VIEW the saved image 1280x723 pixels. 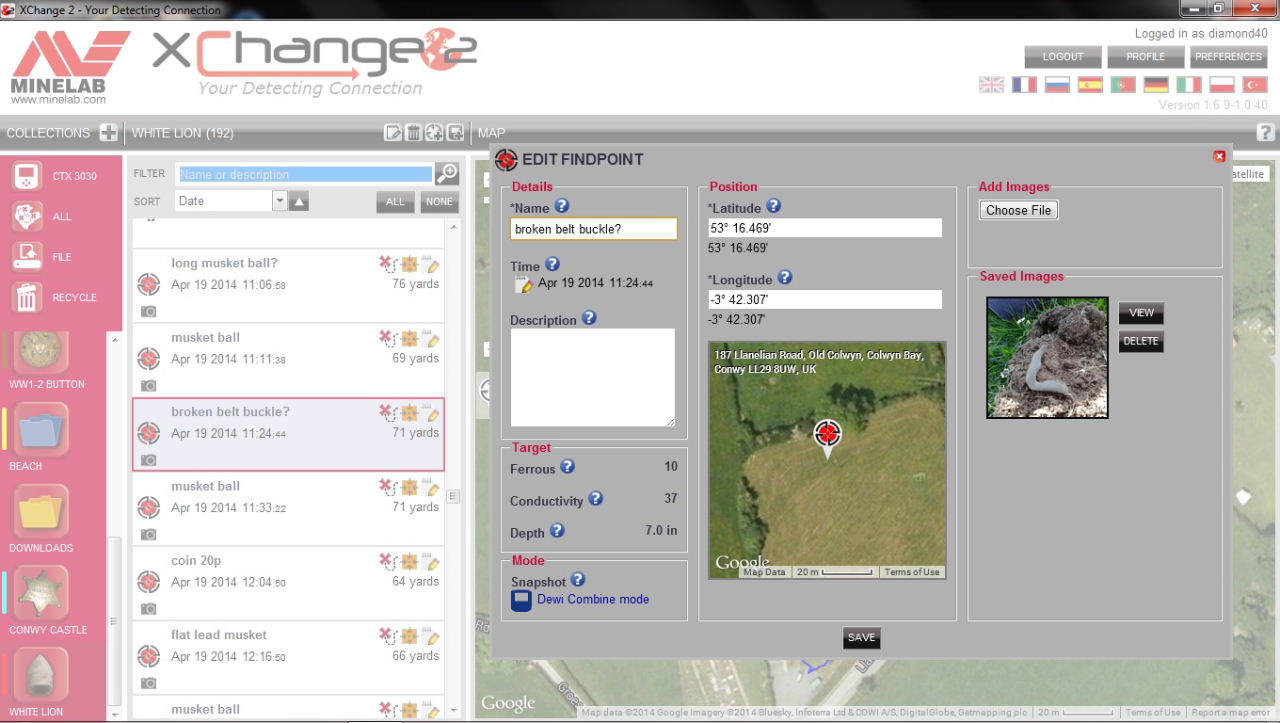pyautogui.click(x=1141, y=313)
